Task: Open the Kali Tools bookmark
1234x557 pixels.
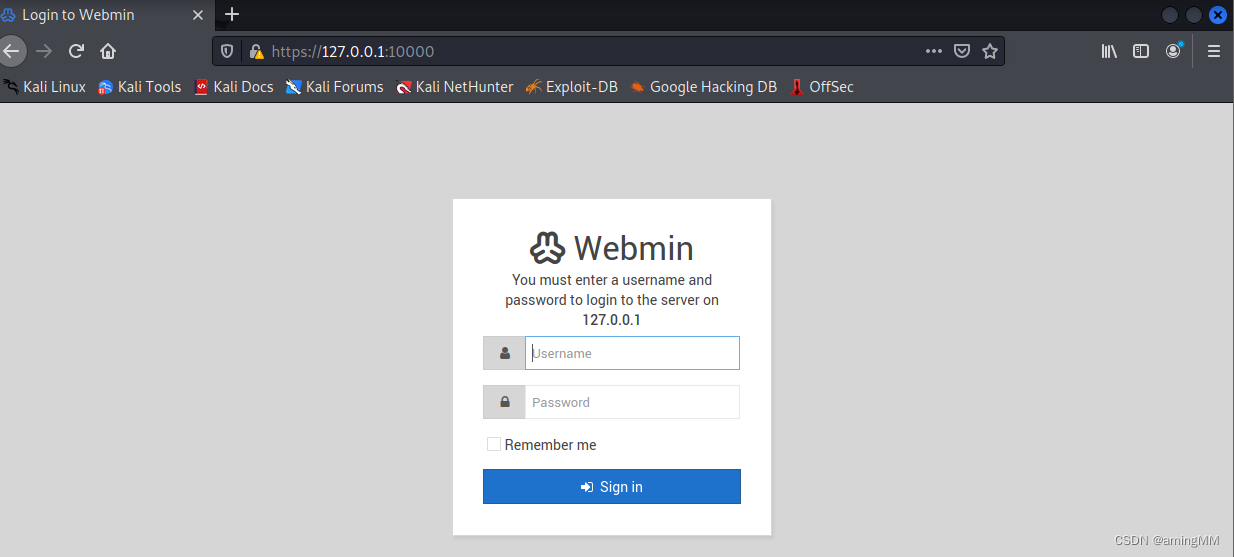Action: point(140,87)
